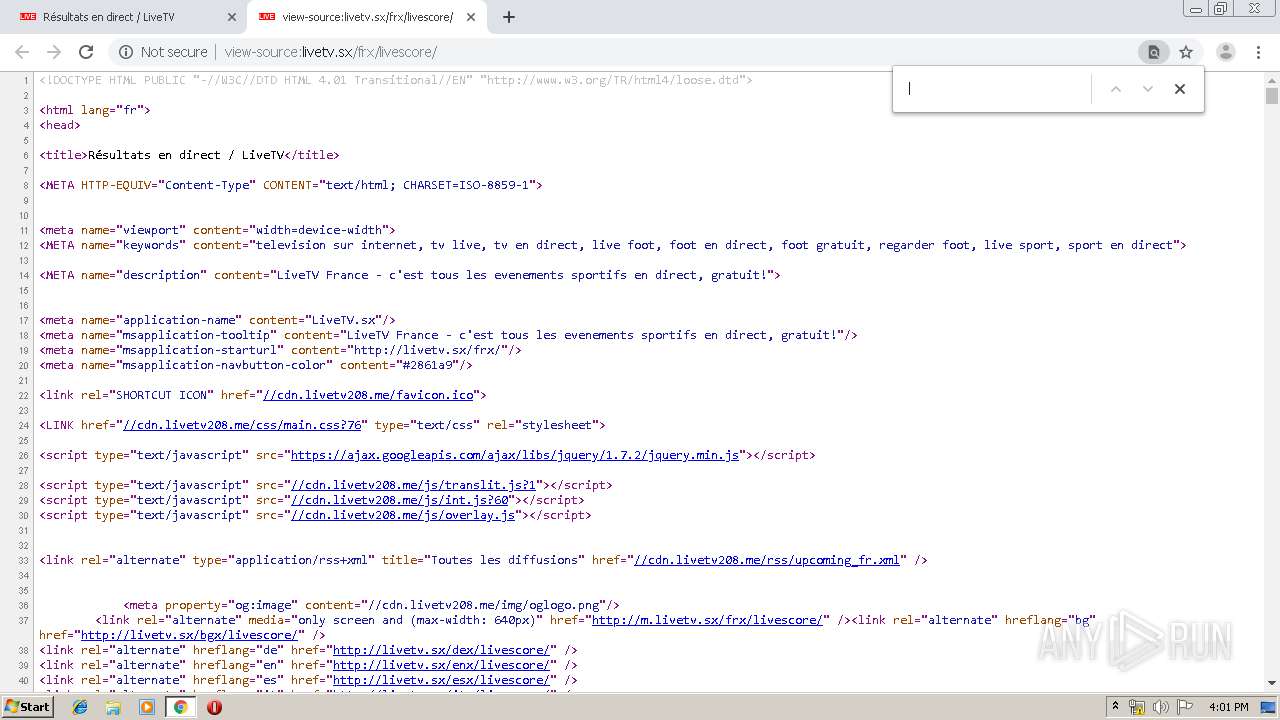Click the address bar URL
This screenshot has width=1280, height=720.
click(x=330, y=52)
